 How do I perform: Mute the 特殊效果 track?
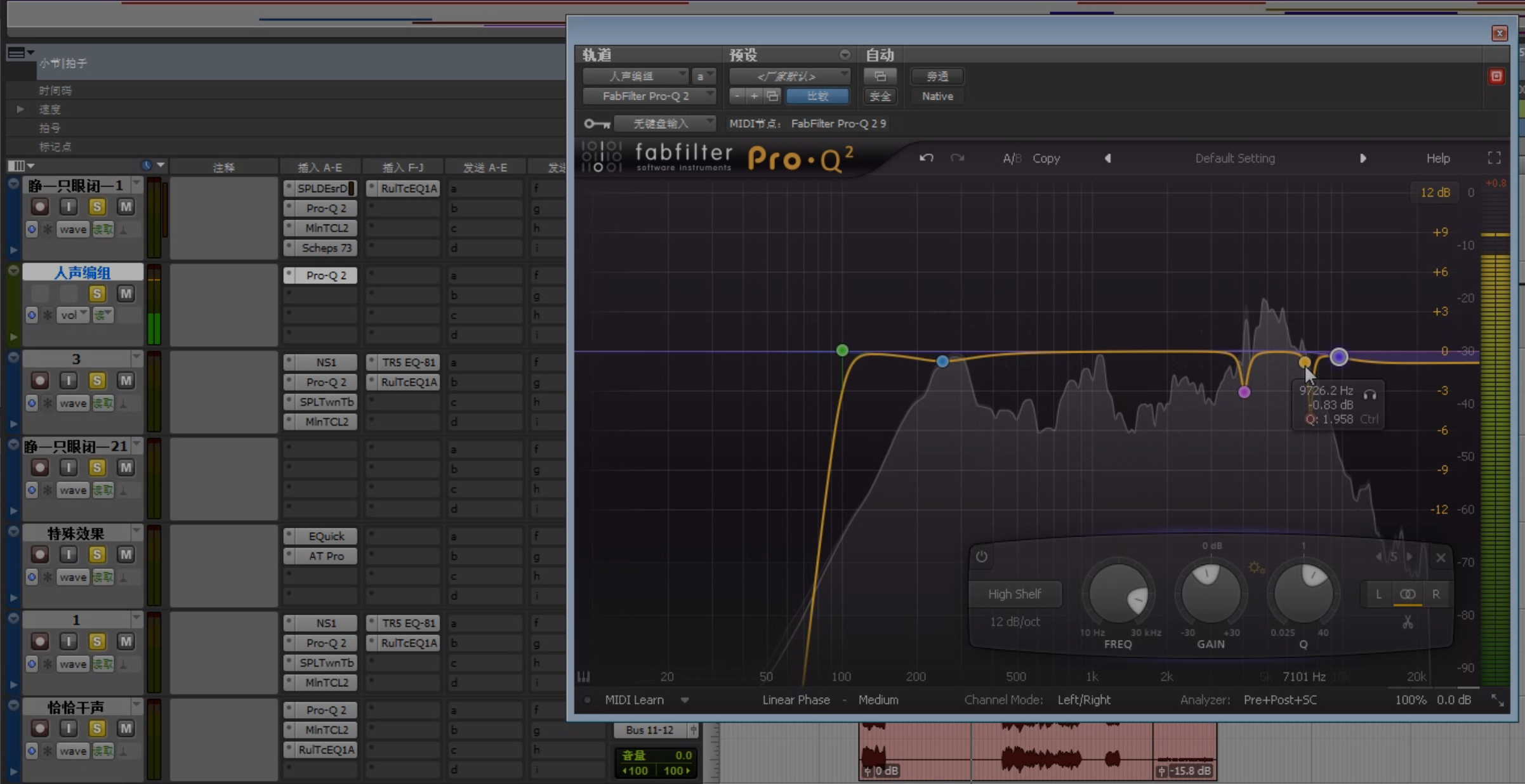(x=126, y=554)
